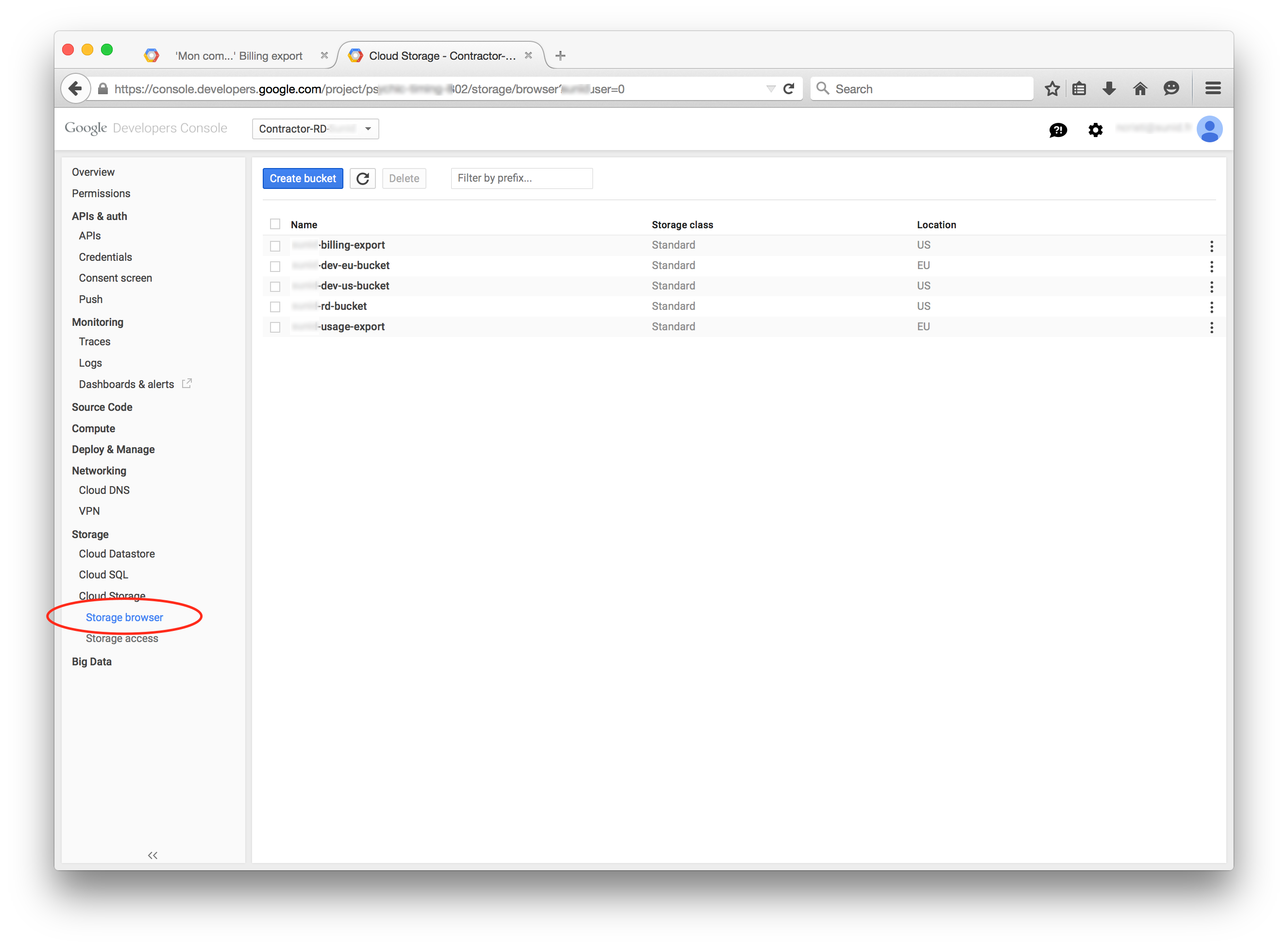Open Cloud SQL in the sidebar
The width and height of the screenshot is (1288, 948).
[103, 575]
